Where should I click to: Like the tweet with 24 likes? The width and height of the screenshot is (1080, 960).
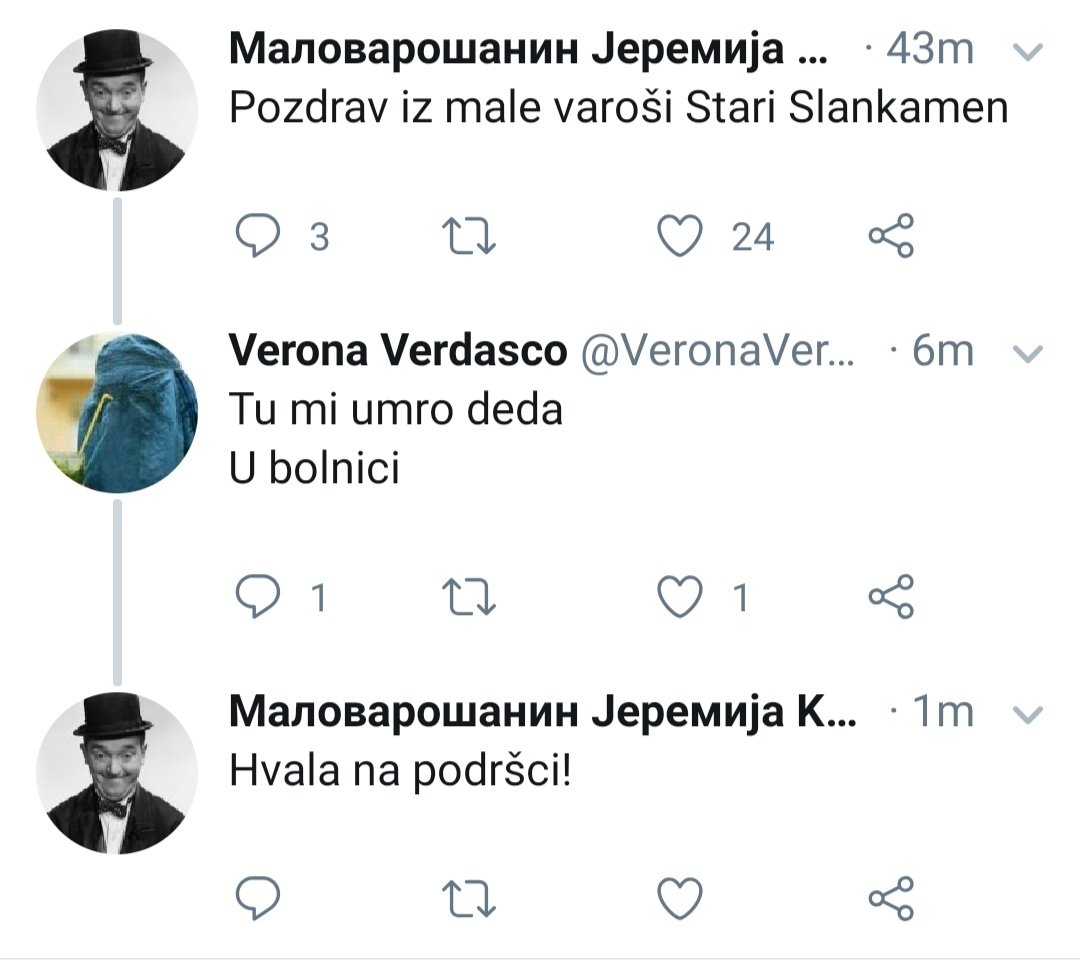pos(681,237)
